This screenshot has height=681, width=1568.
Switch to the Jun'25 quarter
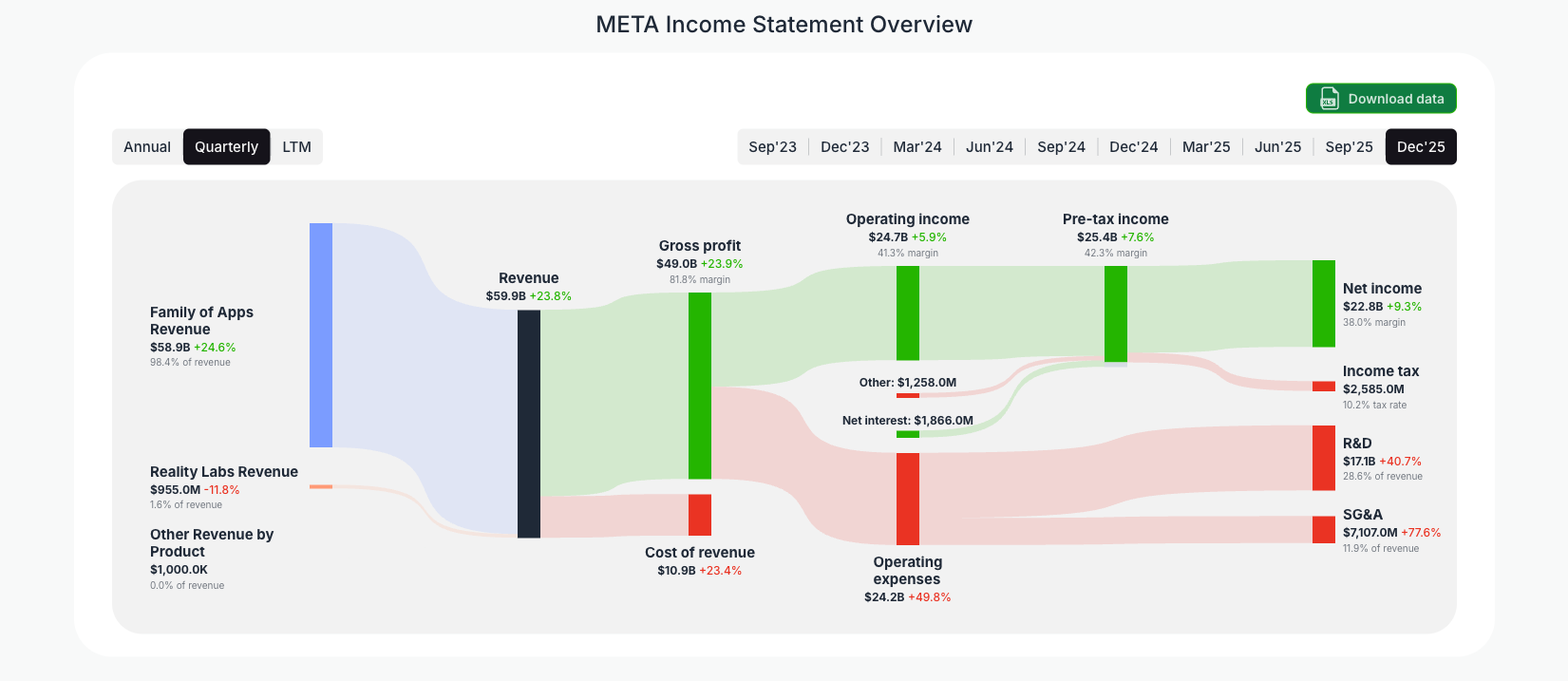tap(1277, 146)
